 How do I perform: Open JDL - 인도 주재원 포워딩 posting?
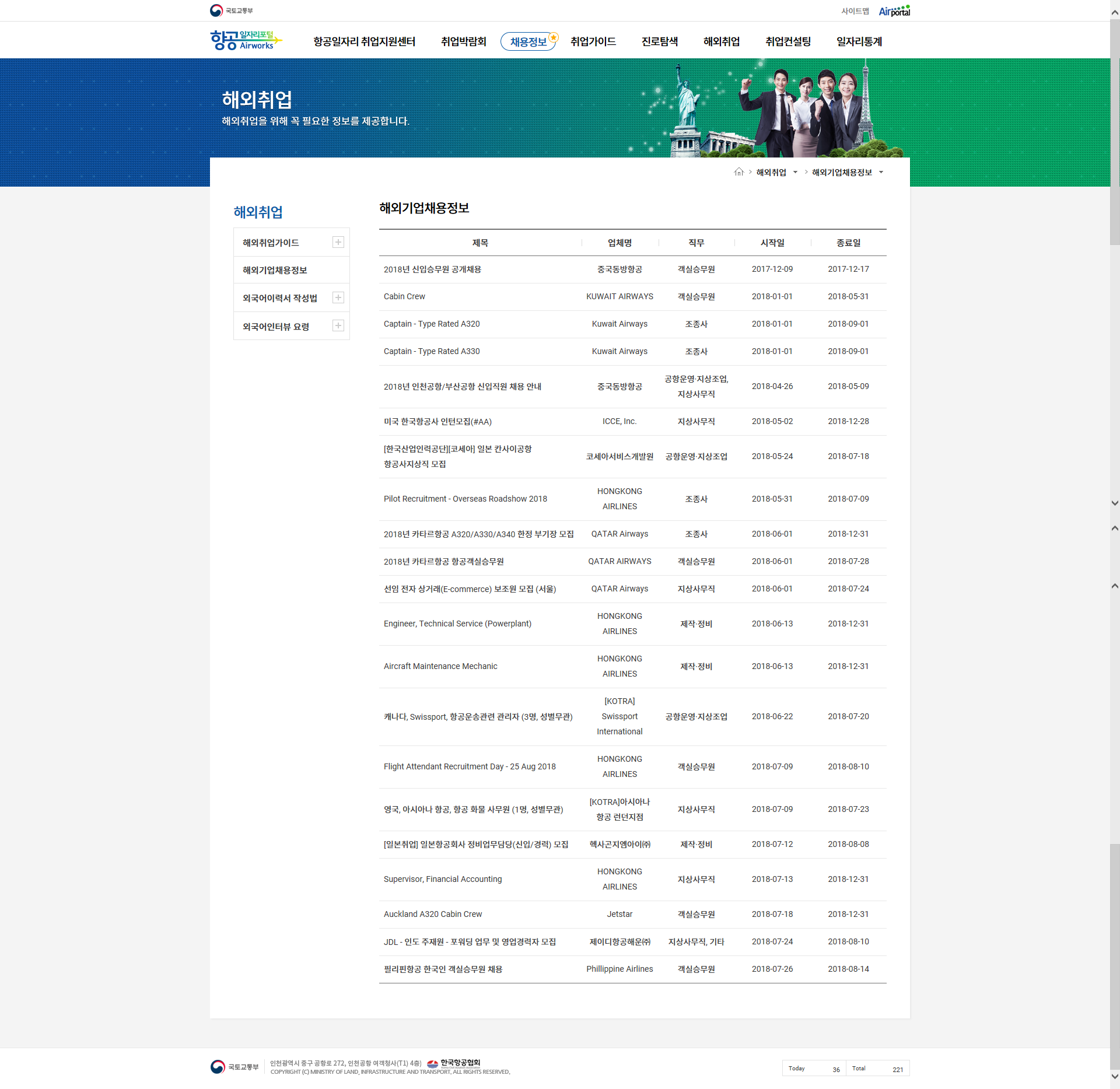pos(470,942)
